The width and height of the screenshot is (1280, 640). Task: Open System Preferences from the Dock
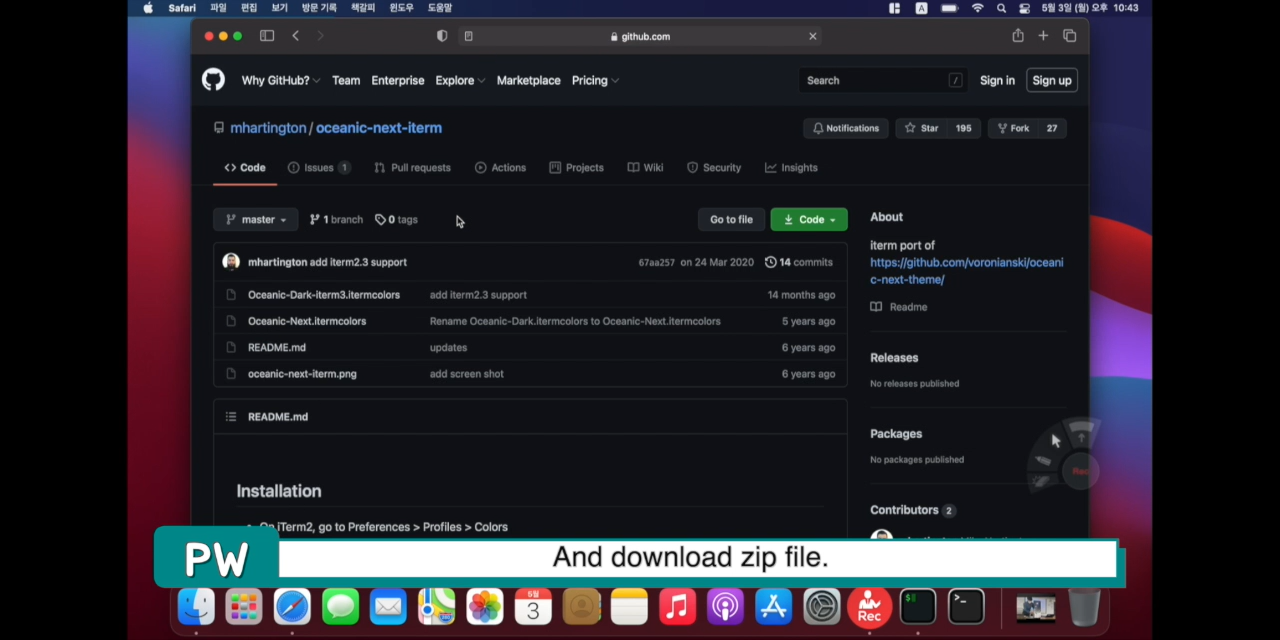coord(821,606)
